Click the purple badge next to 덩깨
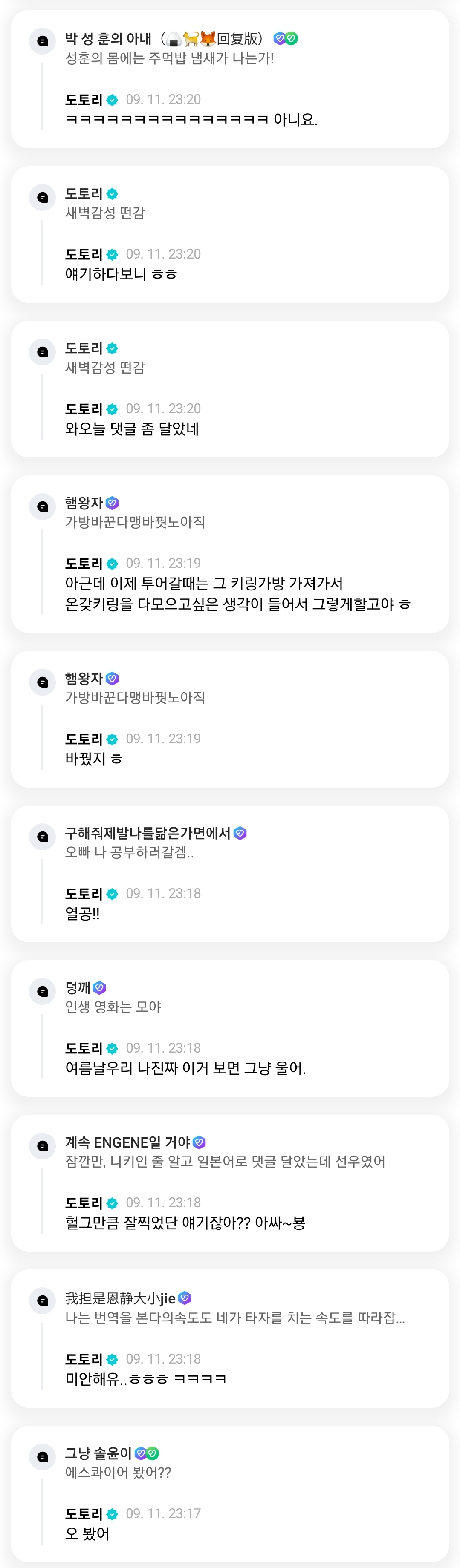 pyautogui.click(x=100, y=987)
